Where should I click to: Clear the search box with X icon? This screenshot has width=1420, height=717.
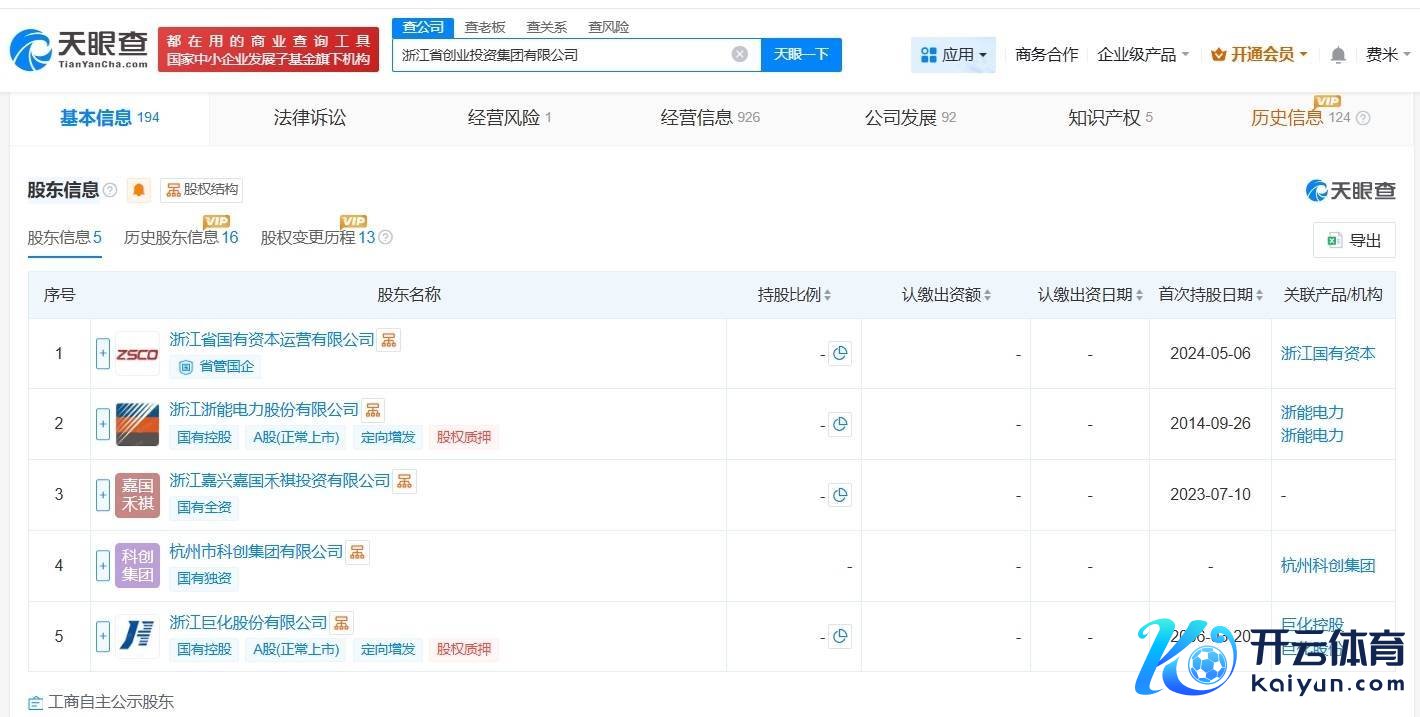point(740,54)
